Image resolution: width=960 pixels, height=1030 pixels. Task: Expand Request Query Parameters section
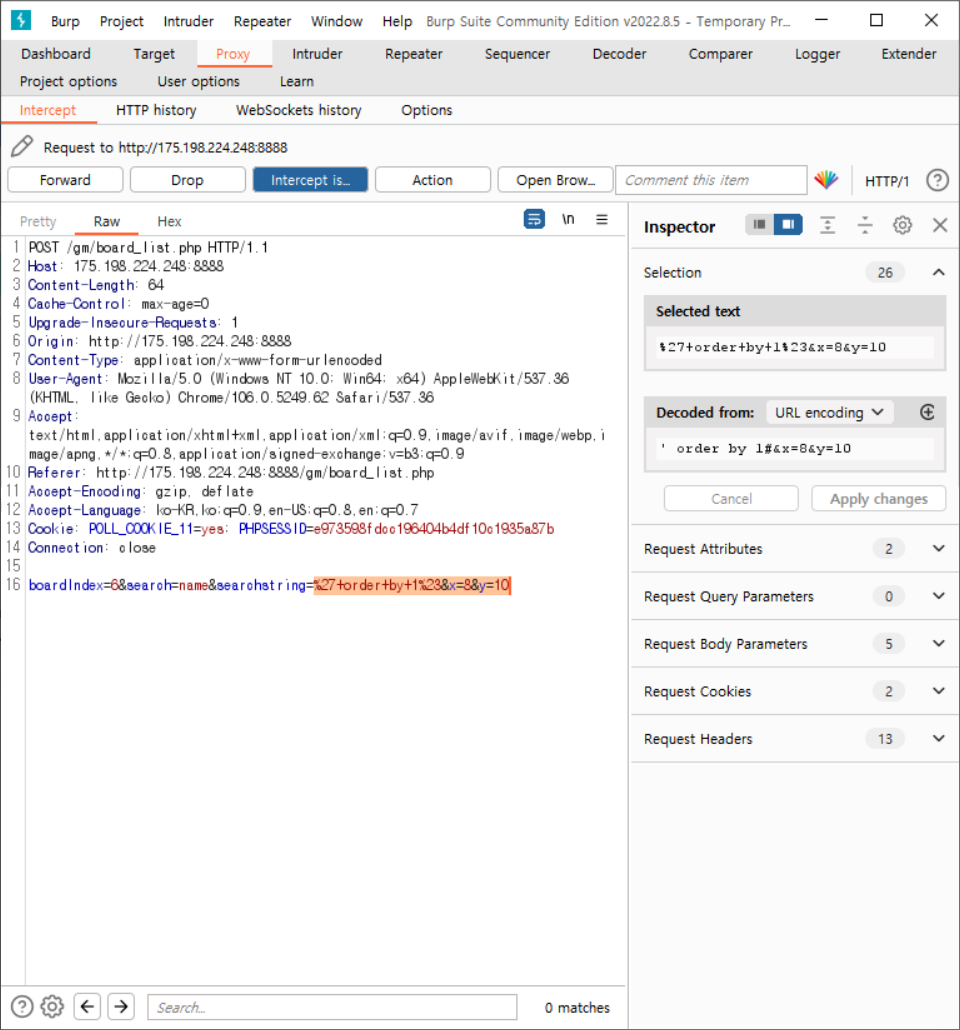tap(939, 596)
